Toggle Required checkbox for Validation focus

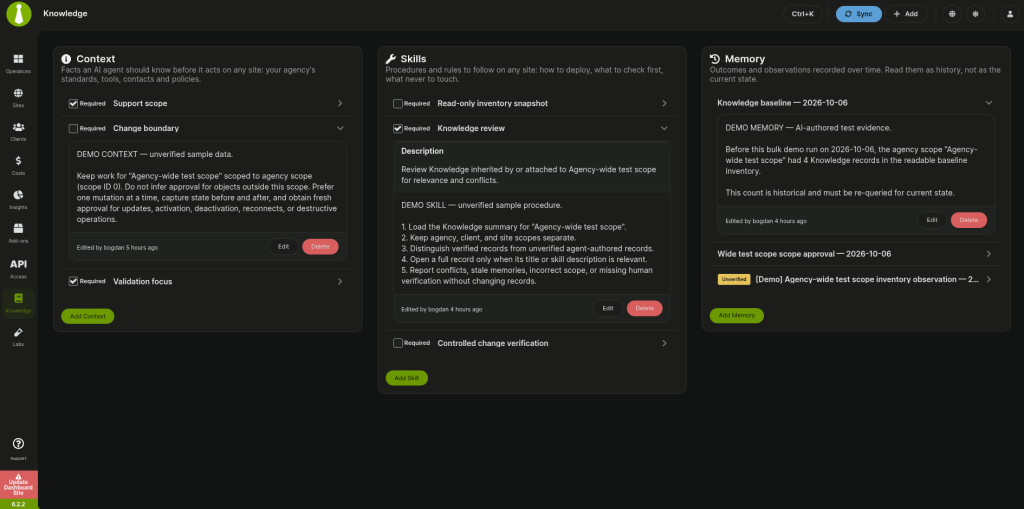point(73,282)
